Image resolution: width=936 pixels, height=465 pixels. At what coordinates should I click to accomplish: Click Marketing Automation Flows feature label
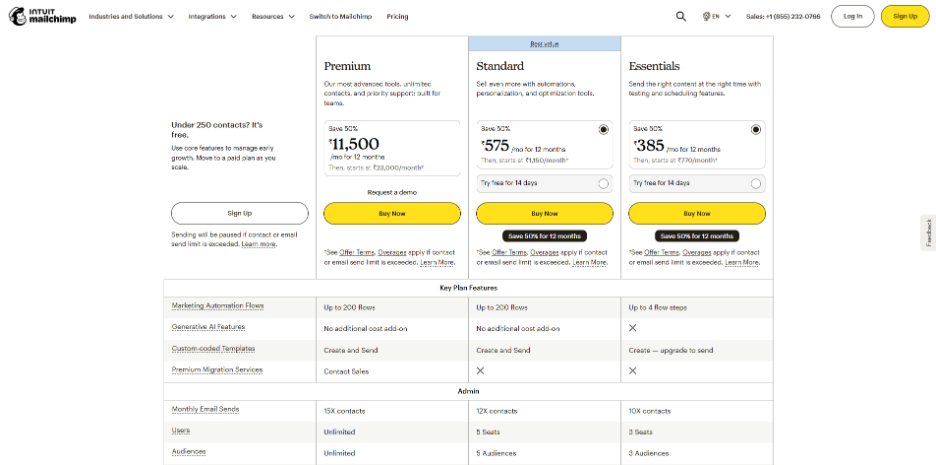[218, 306]
